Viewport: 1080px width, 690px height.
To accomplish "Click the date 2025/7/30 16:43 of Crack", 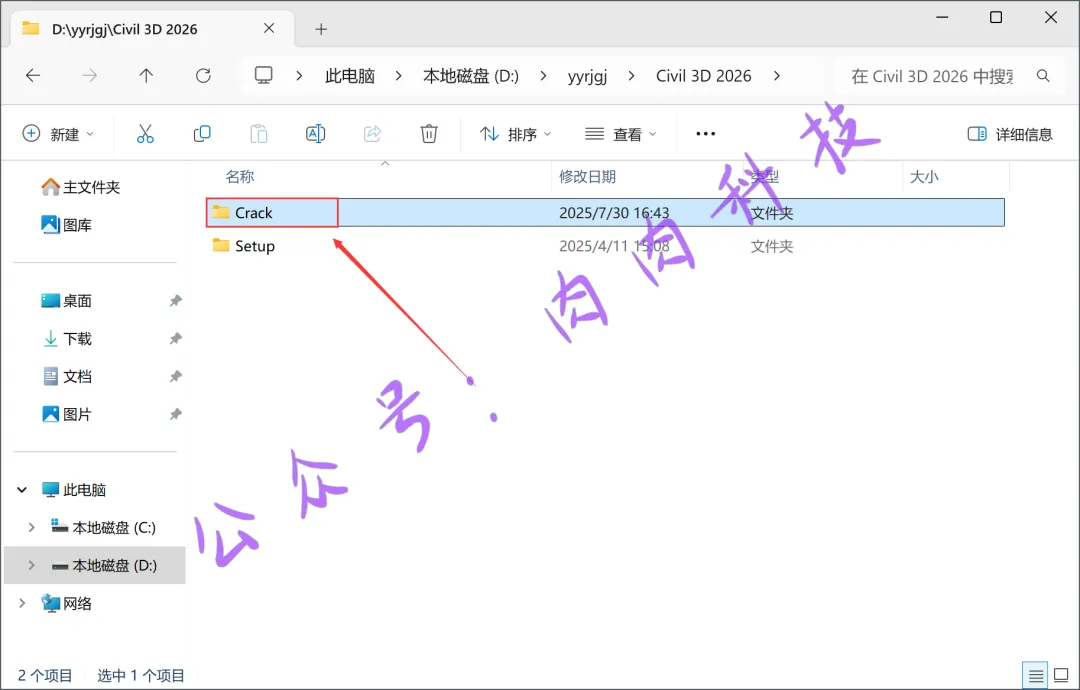I will [x=614, y=213].
